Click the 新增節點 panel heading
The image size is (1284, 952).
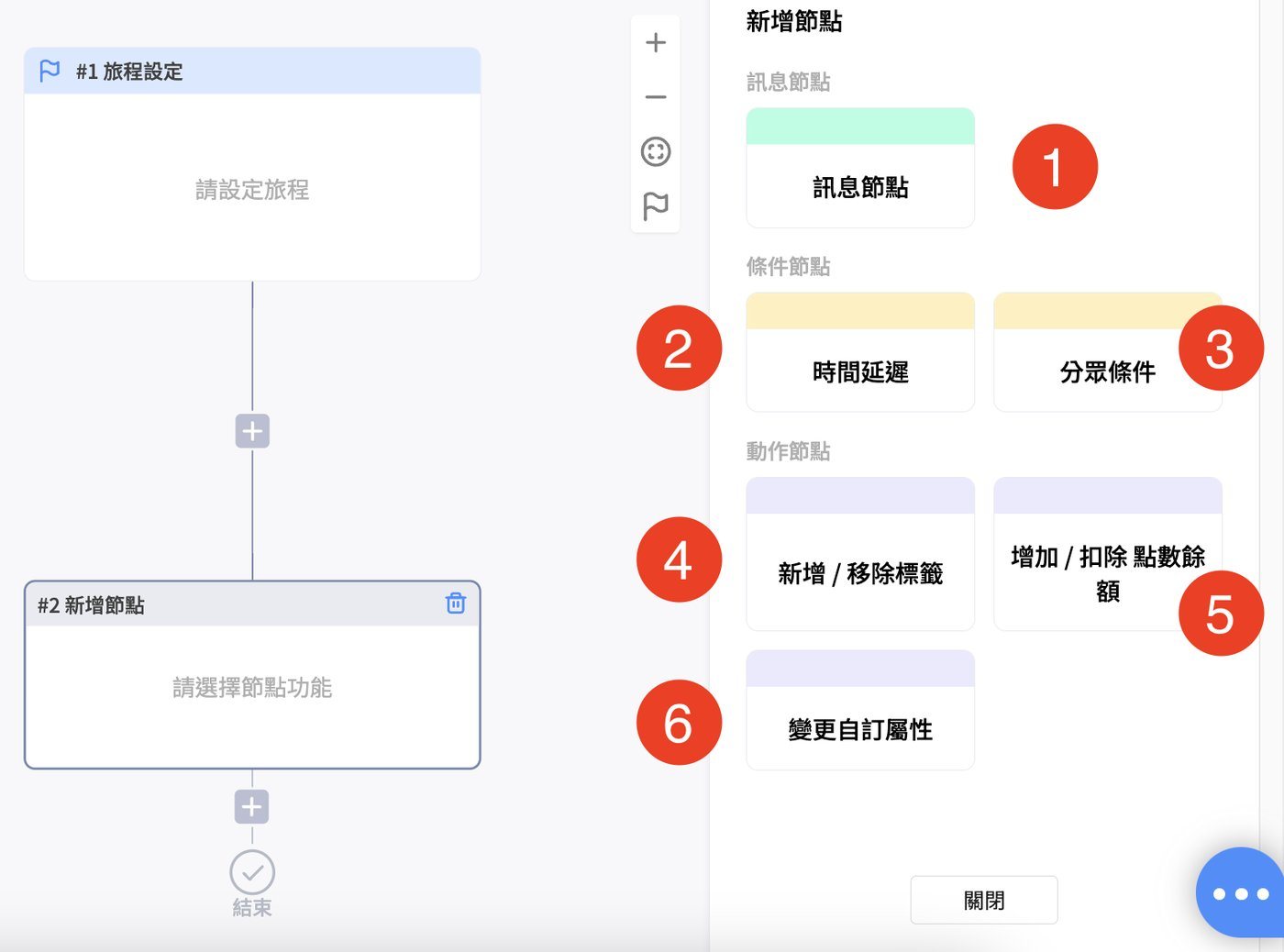(794, 21)
